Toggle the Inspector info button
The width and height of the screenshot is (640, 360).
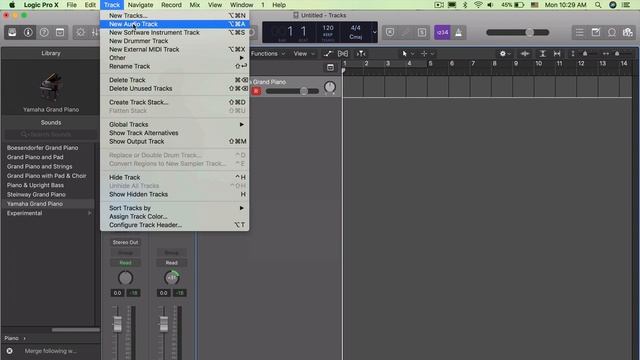tap(28, 32)
